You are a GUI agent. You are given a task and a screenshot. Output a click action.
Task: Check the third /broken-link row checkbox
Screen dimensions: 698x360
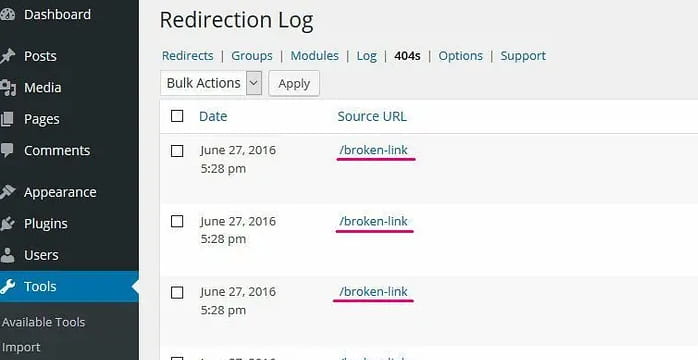click(x=177, y=292)
